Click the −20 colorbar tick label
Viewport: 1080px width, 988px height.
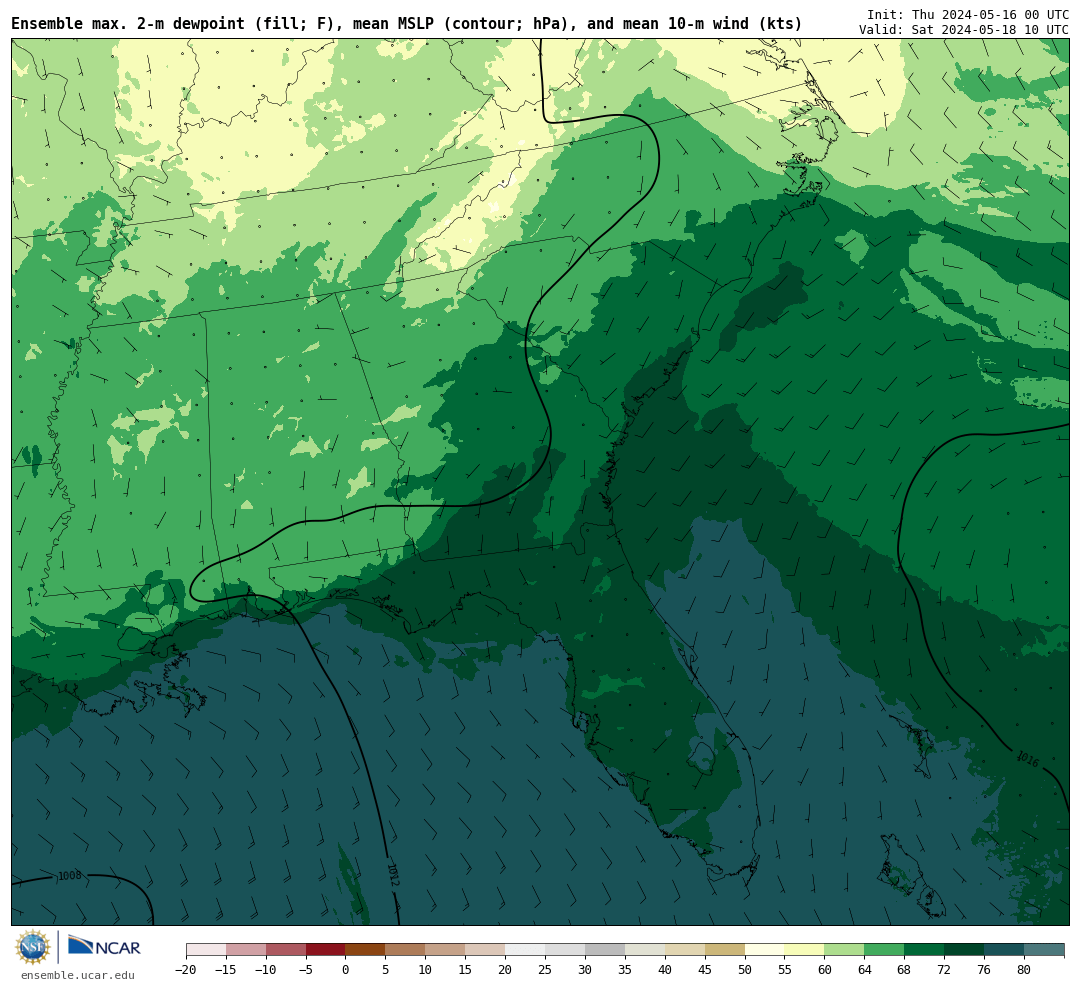click(x=186, y=969)
